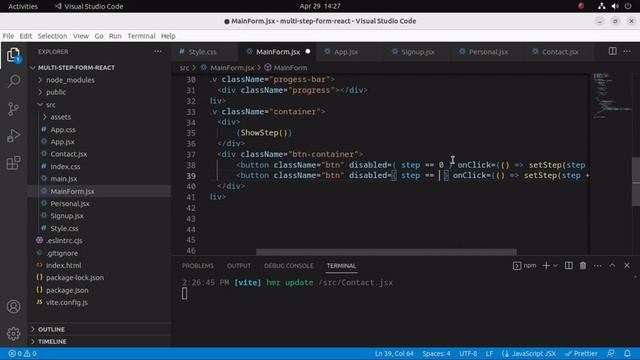Open the Accounts menu icon
Image resolution: width=640 pixels, height=360 pixels.
[x=13, y=307]
